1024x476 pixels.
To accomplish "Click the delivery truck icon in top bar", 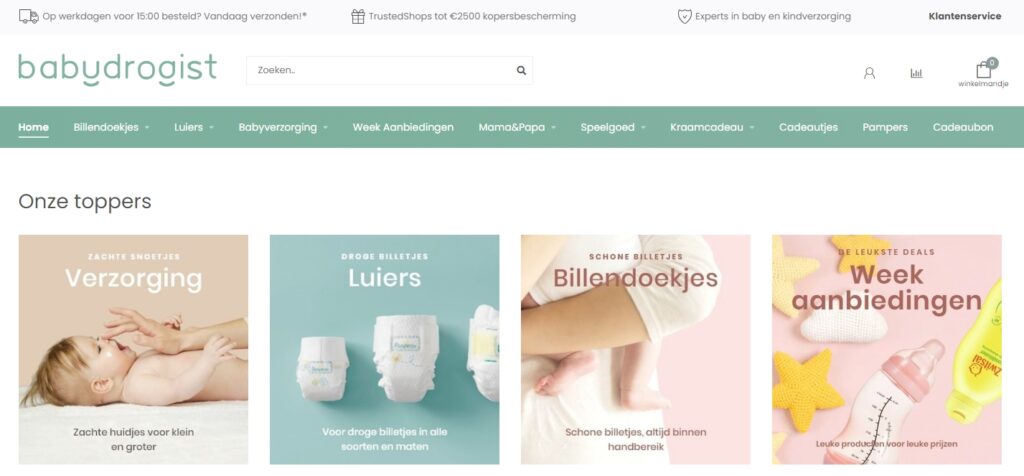I will [x=28, y=16].
